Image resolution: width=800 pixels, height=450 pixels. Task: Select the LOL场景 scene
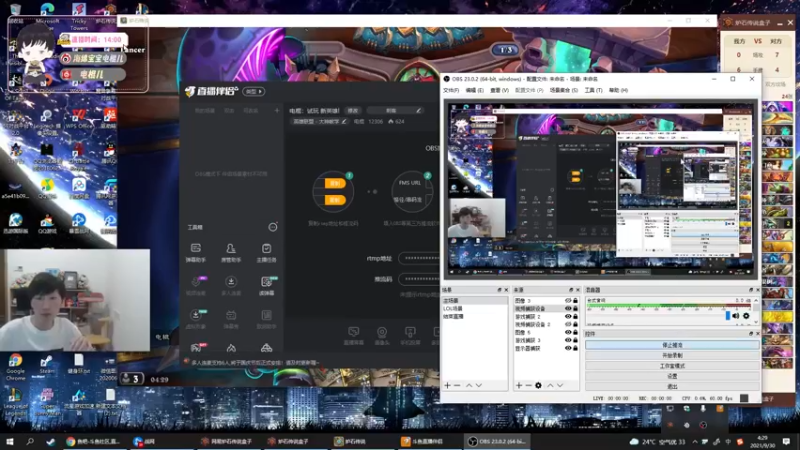pos(474,309)
